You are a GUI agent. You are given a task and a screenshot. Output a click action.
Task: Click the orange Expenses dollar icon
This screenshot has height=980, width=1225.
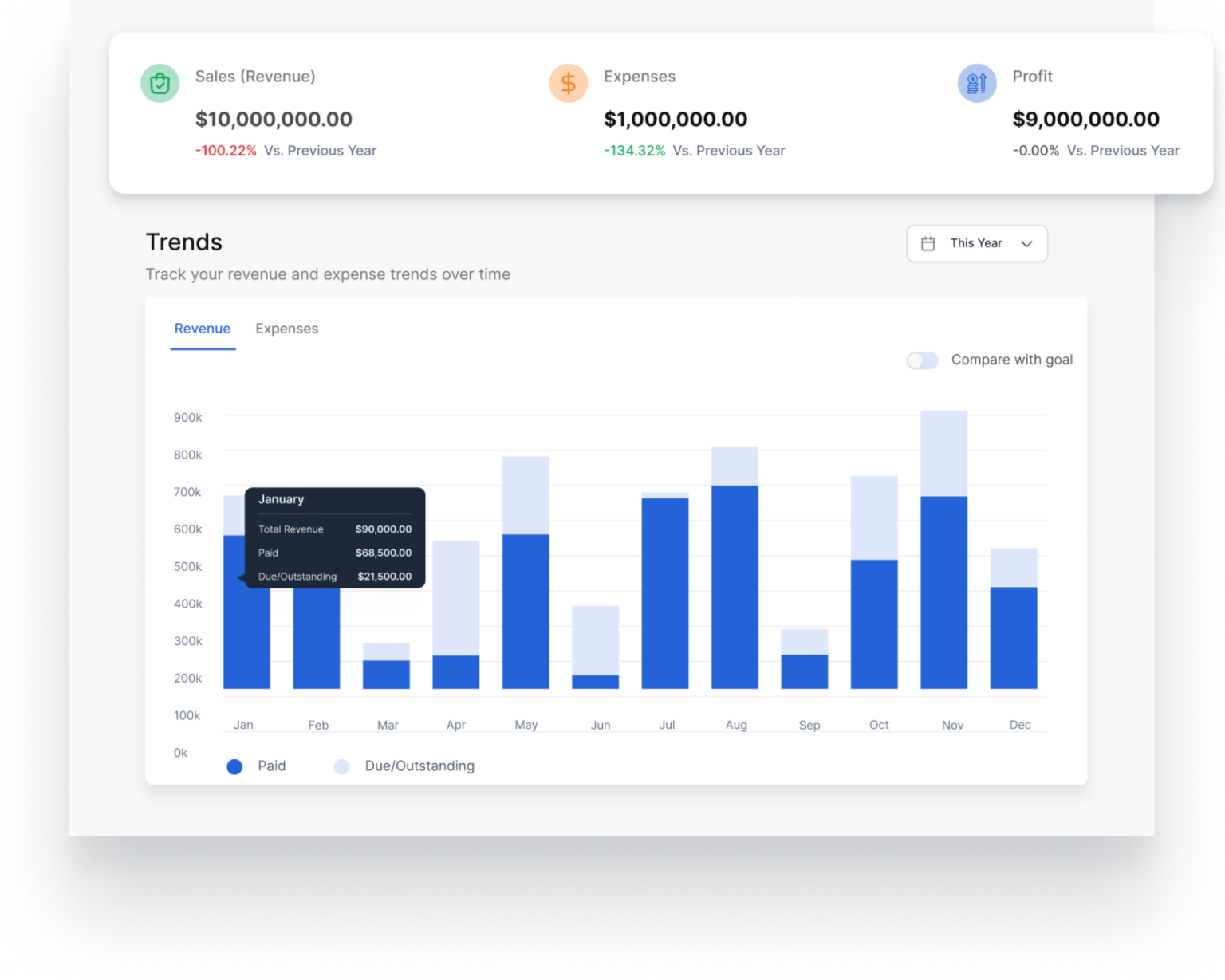point(569,83)
